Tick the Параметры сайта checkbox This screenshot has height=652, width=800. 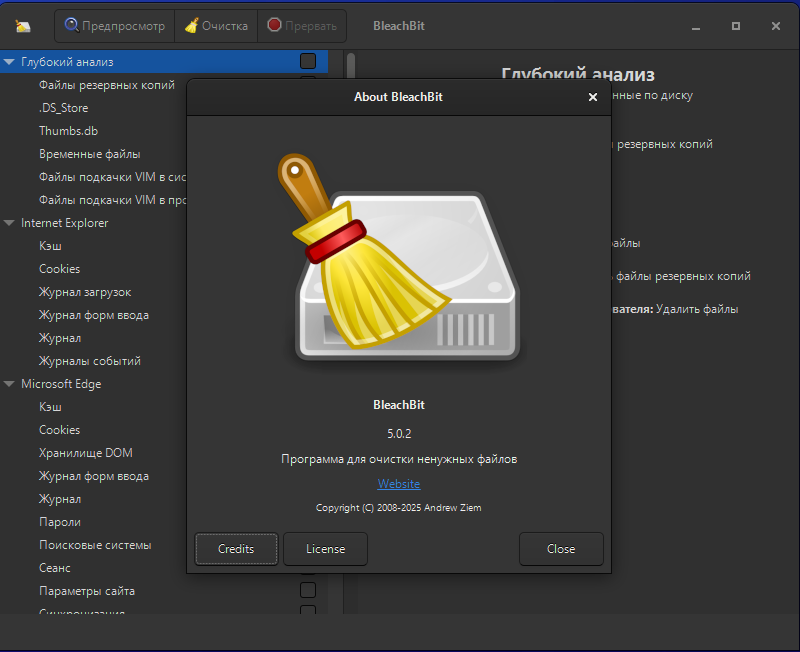pyautogui.click(x=308, y=590)
